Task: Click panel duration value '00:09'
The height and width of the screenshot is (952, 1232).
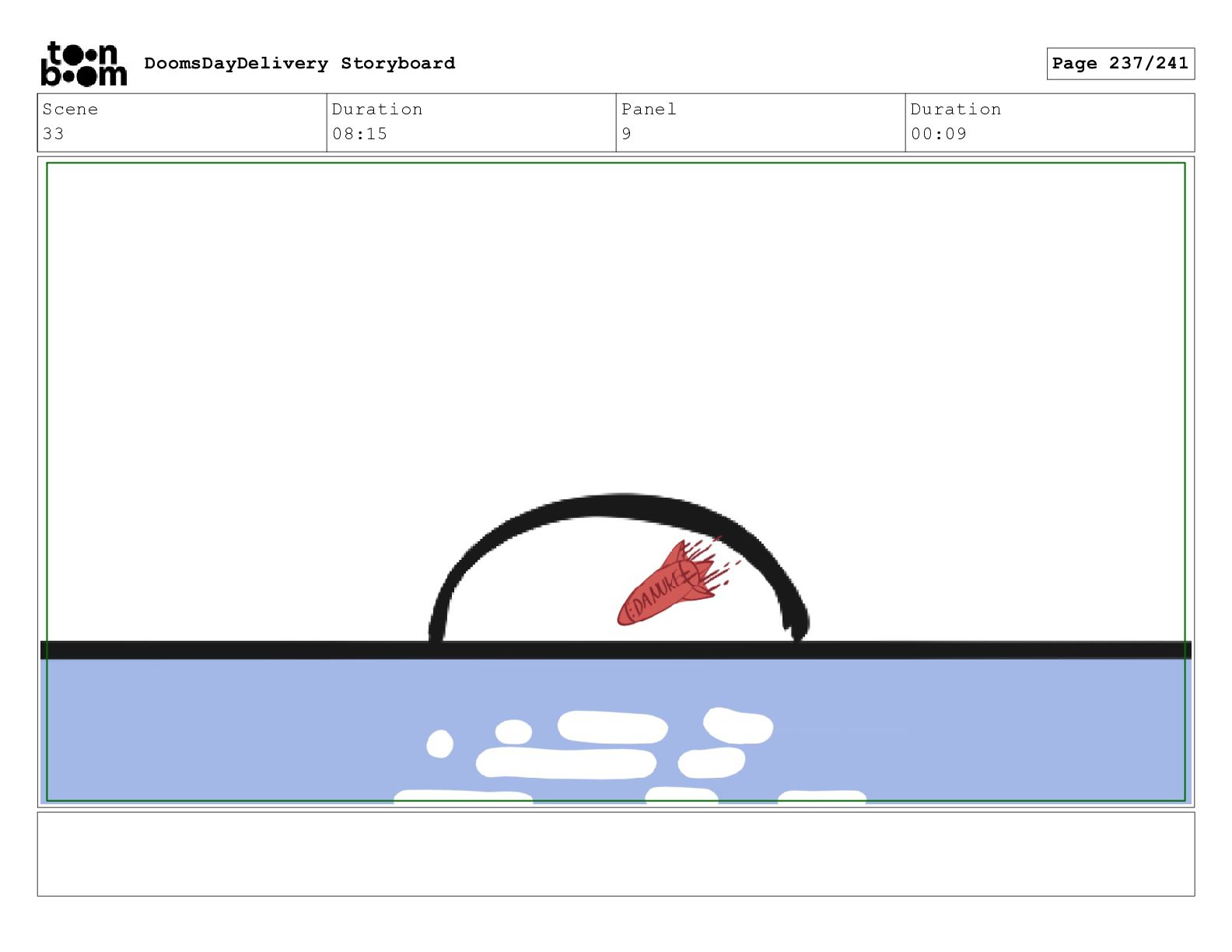Action: click(939, 134)
